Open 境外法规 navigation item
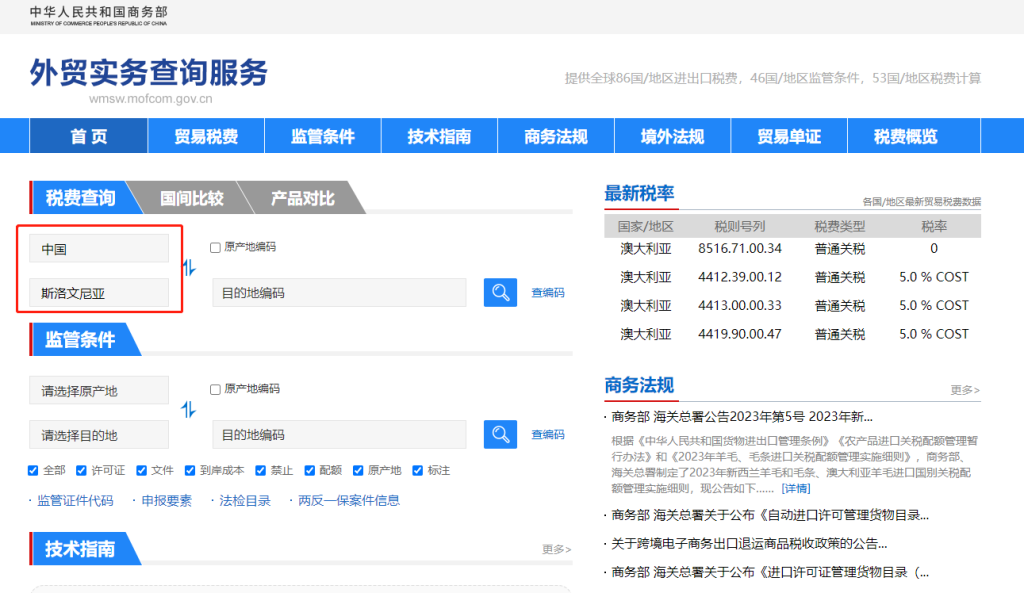 click(x=673, y=136)
